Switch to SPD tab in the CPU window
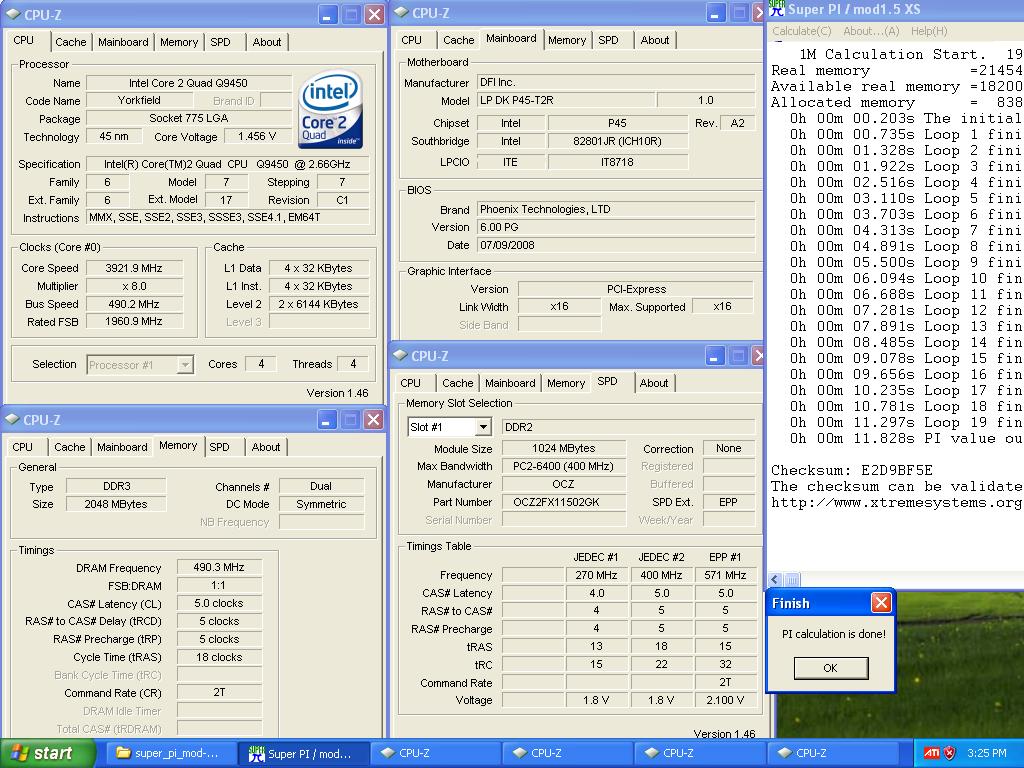1024x768 pixels. pyautogui.click(x=220, y=42)
